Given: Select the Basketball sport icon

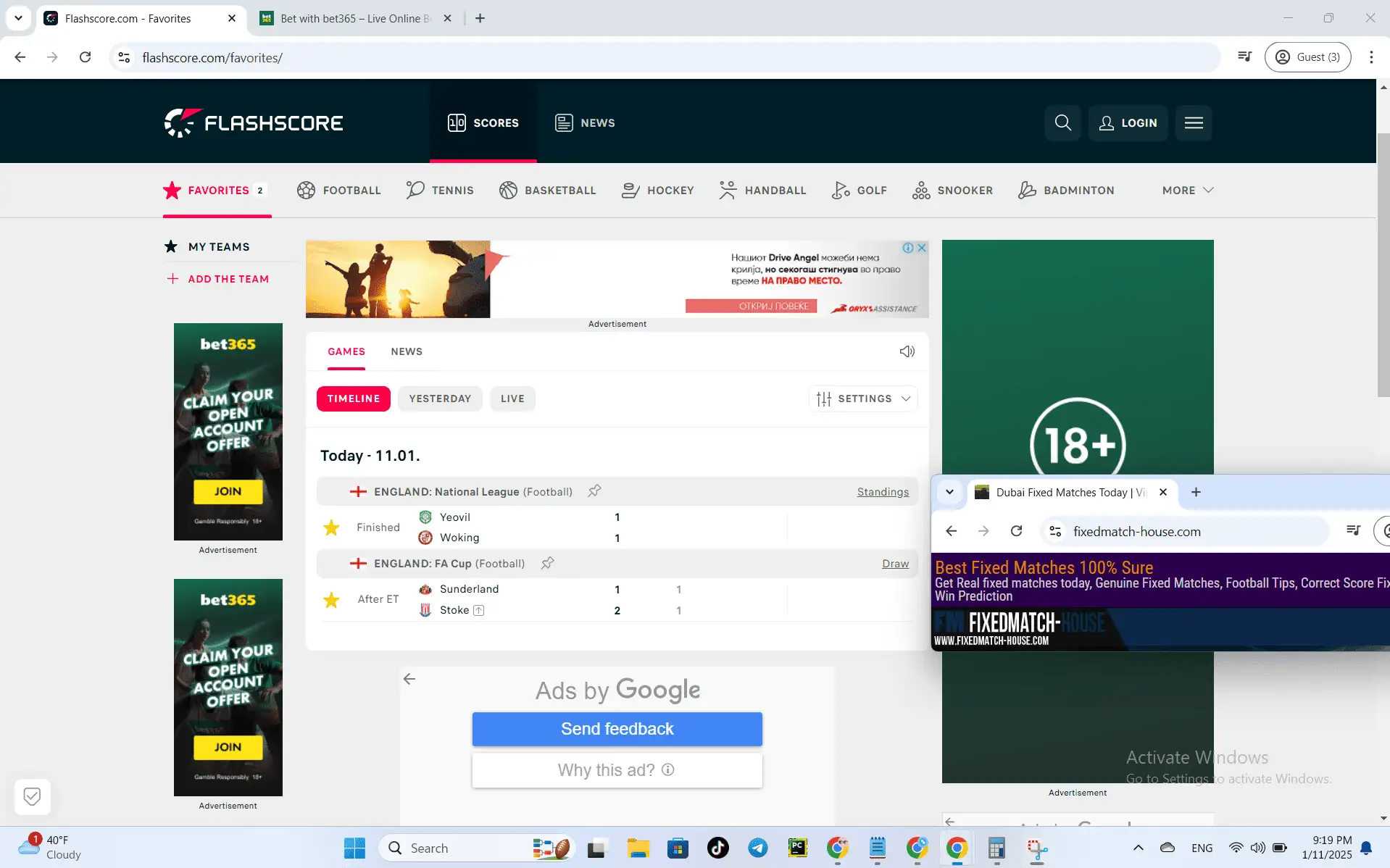Looking at the screenshot, I should pyautogui.click(x=507, y=190).
